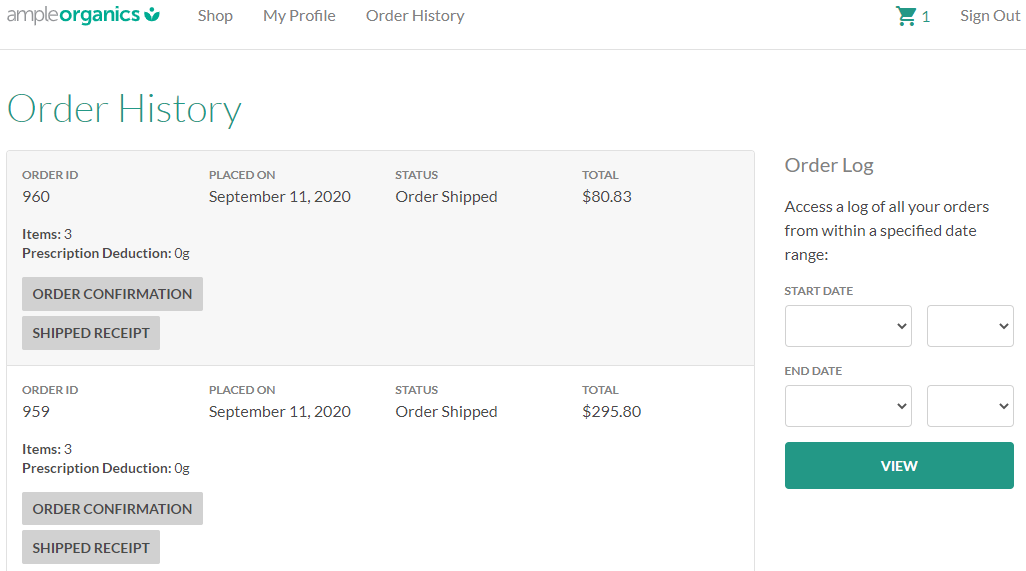The height and width of the screenshot is (571, 1026).
Task: Open the wider End Date dropdown
Action: [848, 406]
